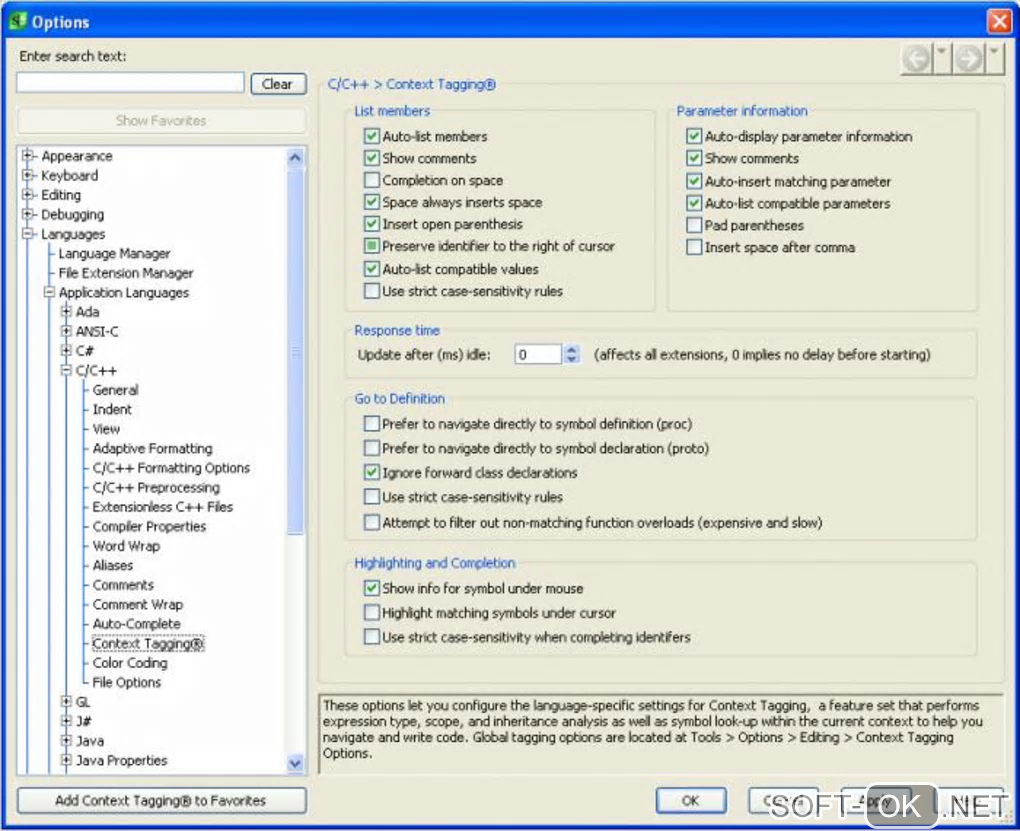Expand the ANSI-C language node
The image size is (1020, 831).
point(66,331)
